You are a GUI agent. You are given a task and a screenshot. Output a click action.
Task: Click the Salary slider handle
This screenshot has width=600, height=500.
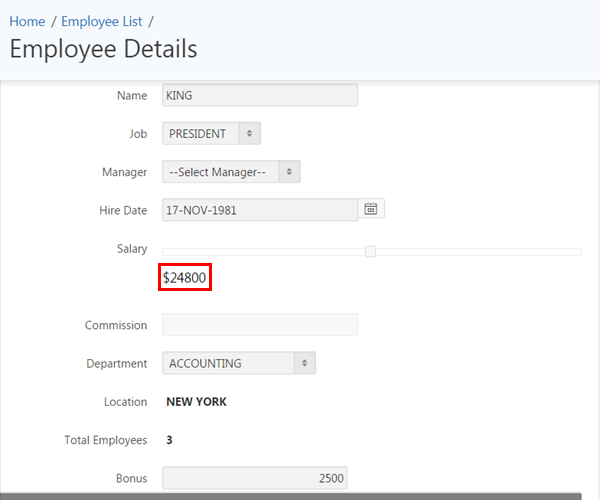(370, 251)
